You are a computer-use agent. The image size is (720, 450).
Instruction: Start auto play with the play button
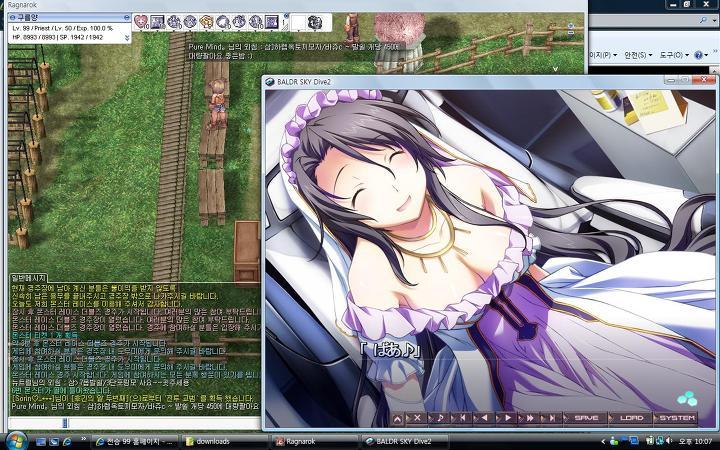[507, 418]
